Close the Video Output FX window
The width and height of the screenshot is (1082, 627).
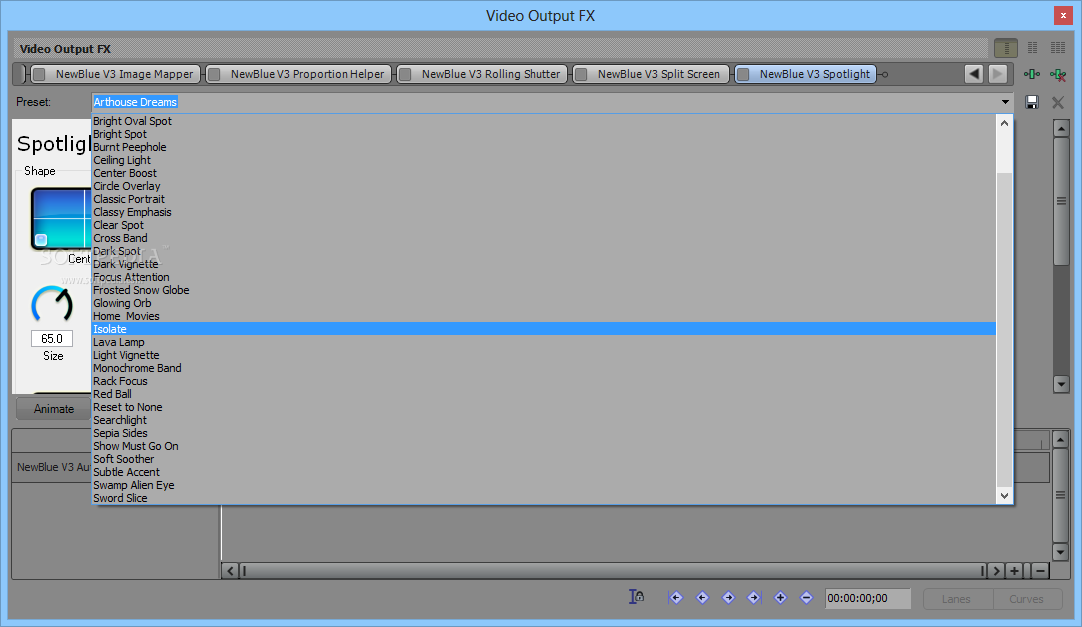click(1063, 16)
